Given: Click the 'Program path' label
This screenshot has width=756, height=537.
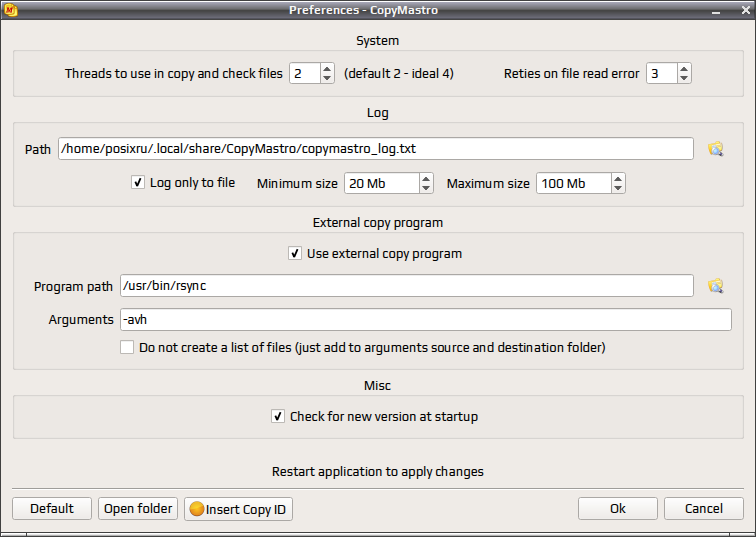Looking at the screenshot, I should (x=73, y=287).
